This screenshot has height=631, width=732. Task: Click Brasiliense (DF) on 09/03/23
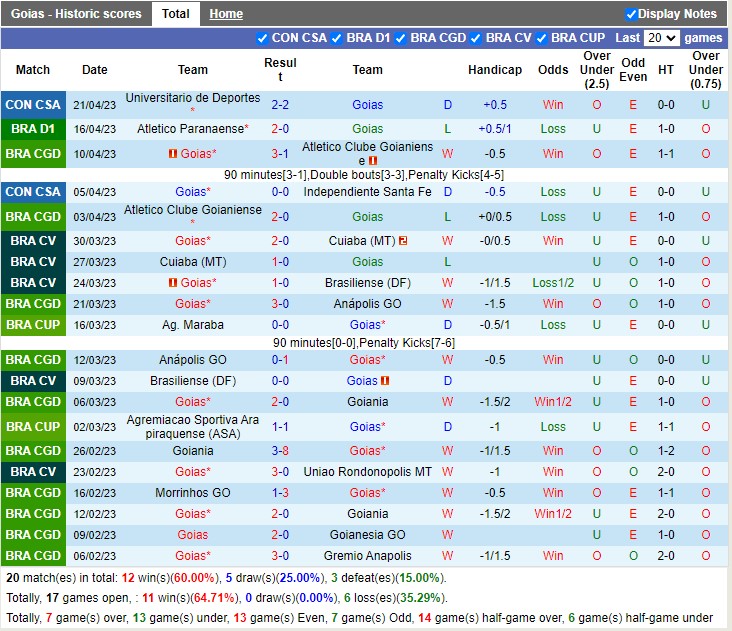pos(193,381)
